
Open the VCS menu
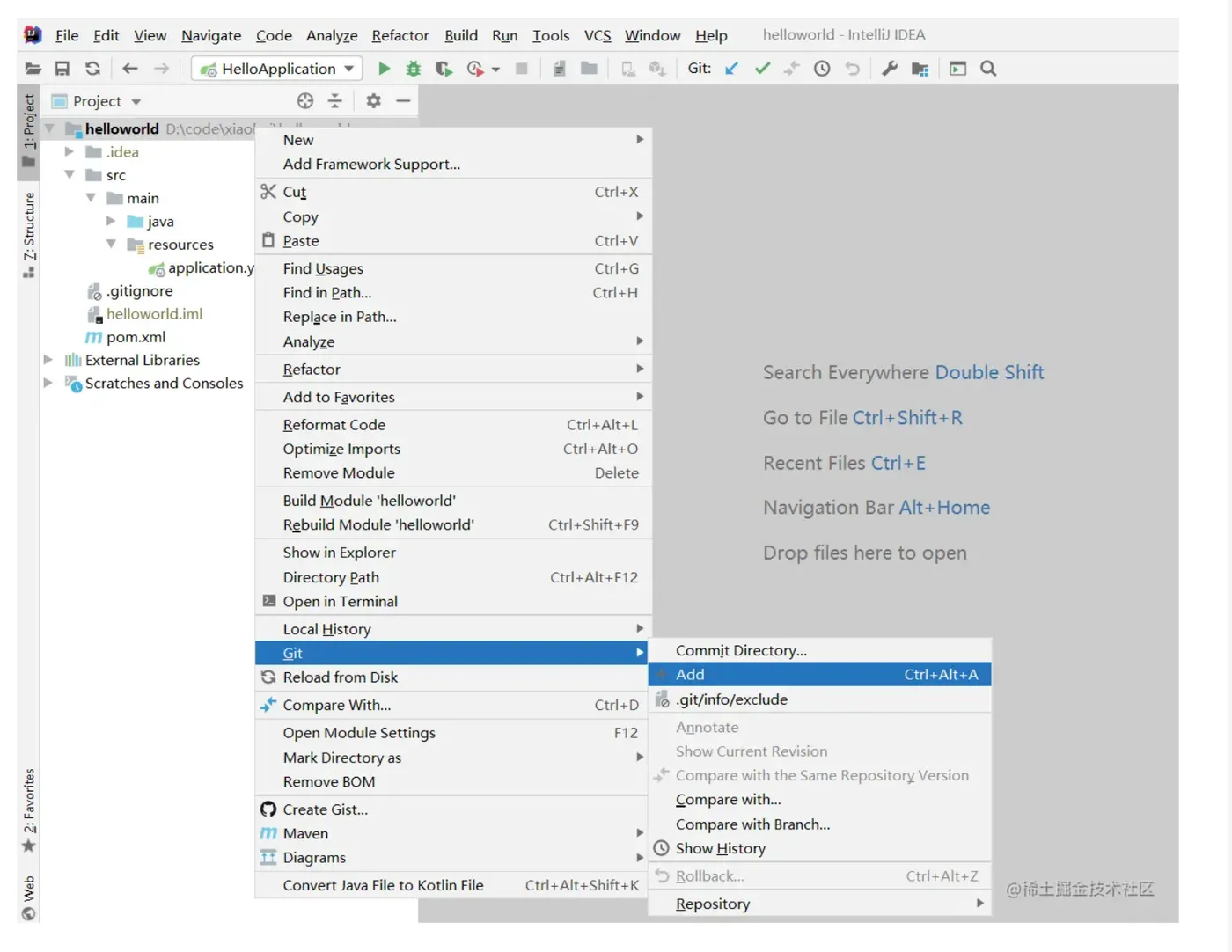tap(598, 35)
